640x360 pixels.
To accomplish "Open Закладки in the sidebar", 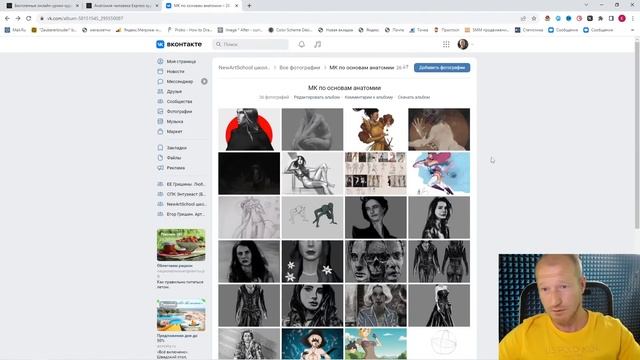I will [x=176, y=148].
